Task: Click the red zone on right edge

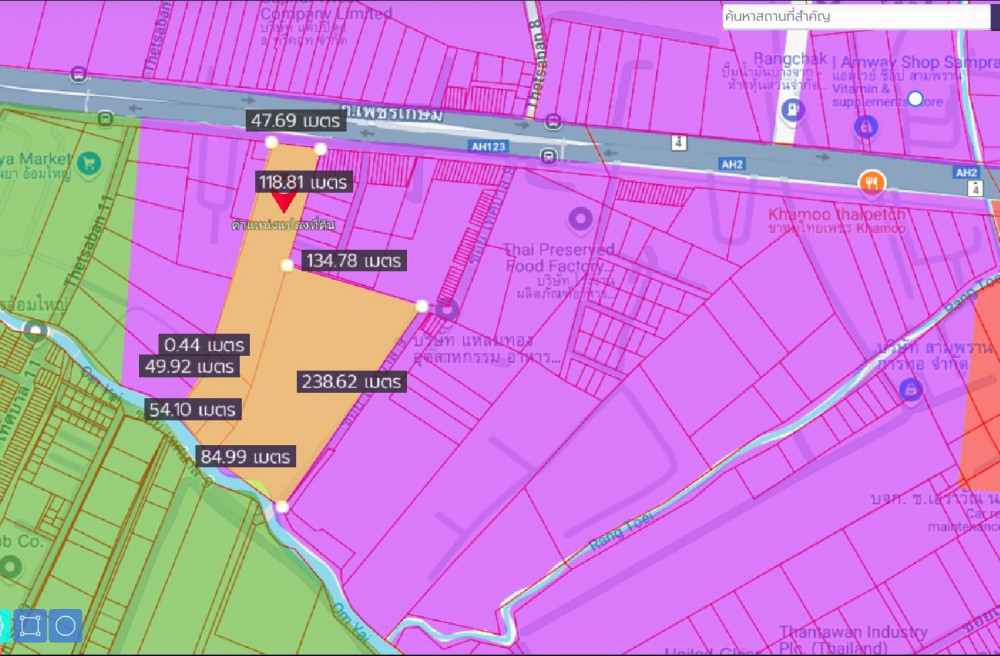Action: (x=982, y=400)
